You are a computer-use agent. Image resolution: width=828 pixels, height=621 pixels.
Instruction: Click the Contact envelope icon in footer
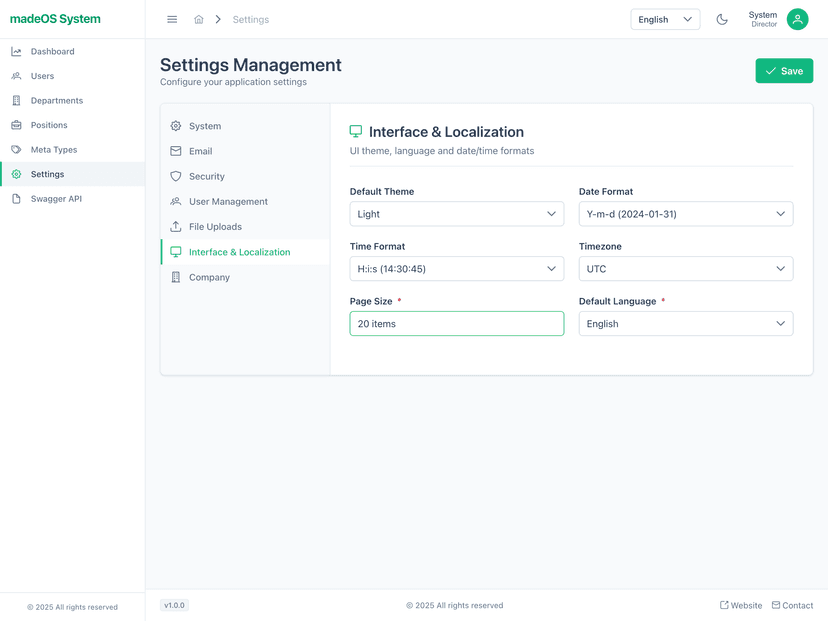click(x=776, y=605)
